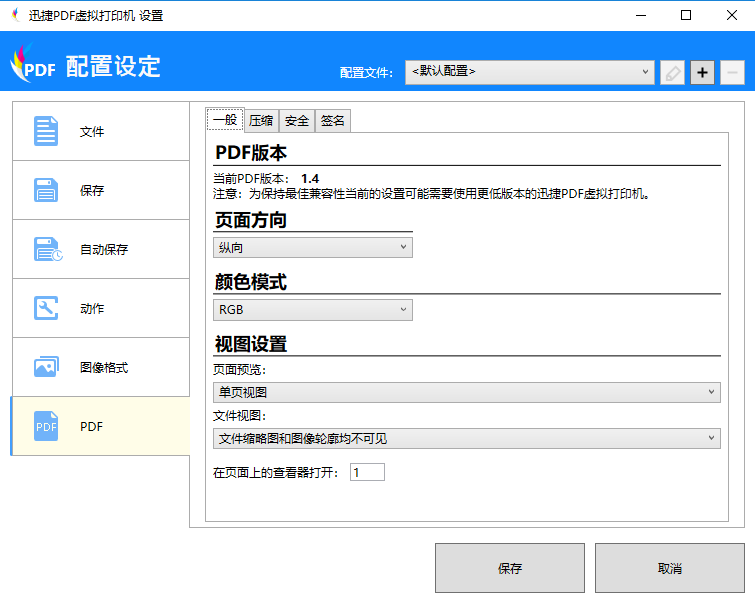The width and height of the screenshot is (755, 603).
Task: Switch to the 一般 tab
Action: 225,119
